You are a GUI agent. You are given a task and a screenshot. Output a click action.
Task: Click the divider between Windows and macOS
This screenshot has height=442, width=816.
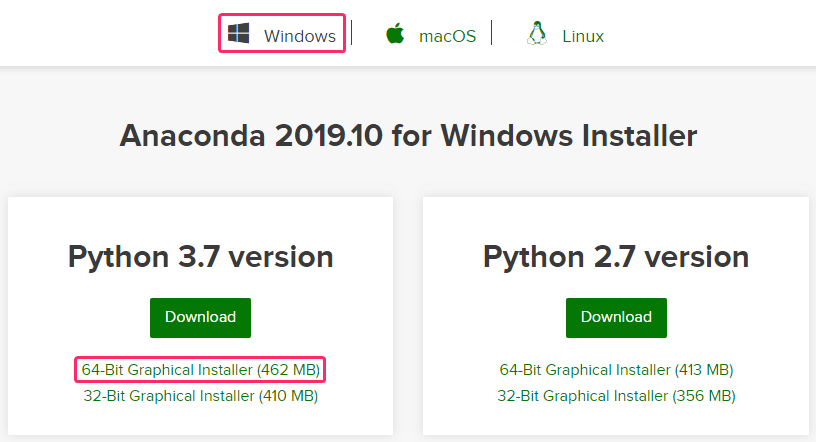(352, 33)
